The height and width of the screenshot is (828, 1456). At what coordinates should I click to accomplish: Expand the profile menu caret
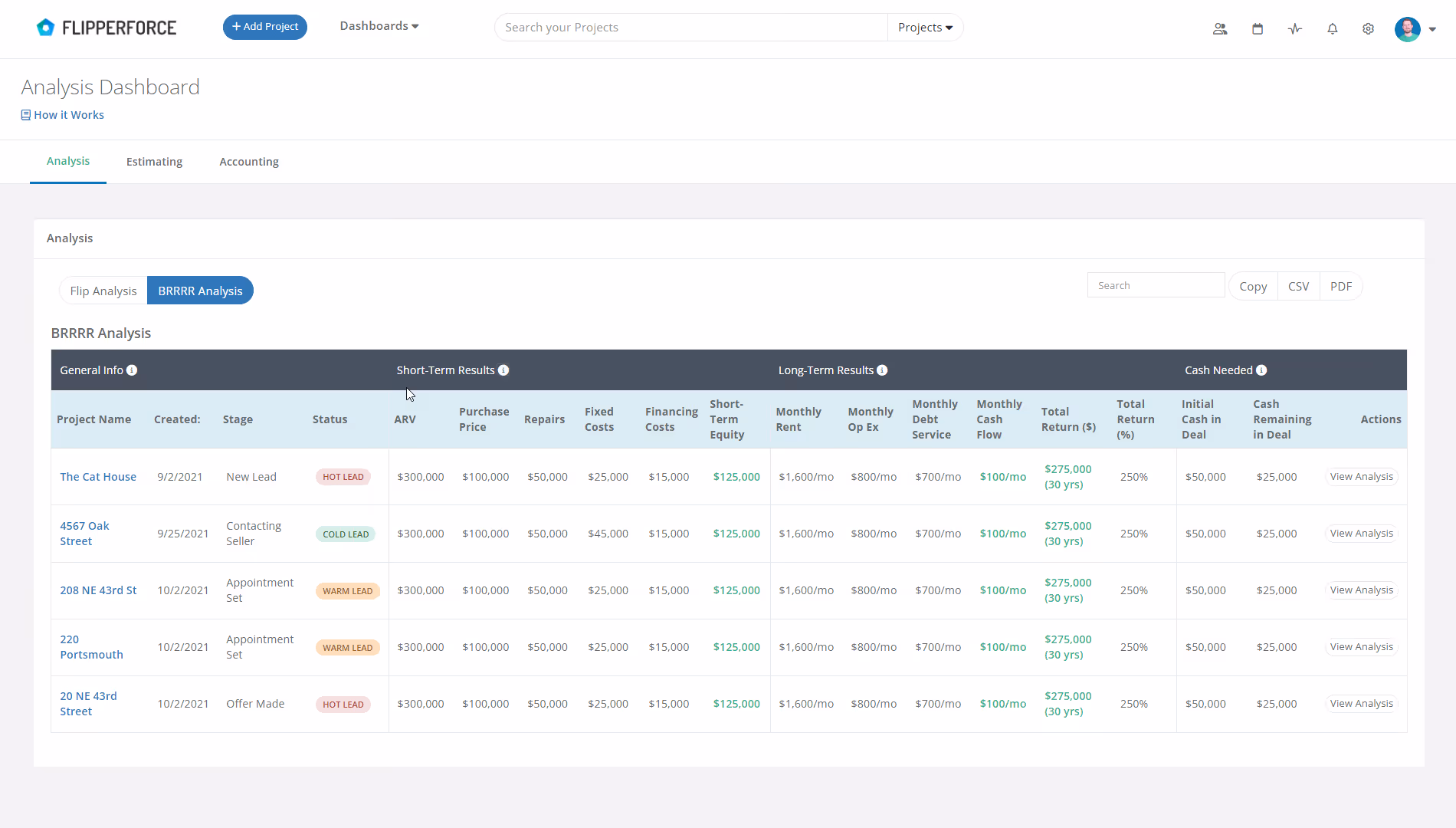click(x=1432, y=29)
